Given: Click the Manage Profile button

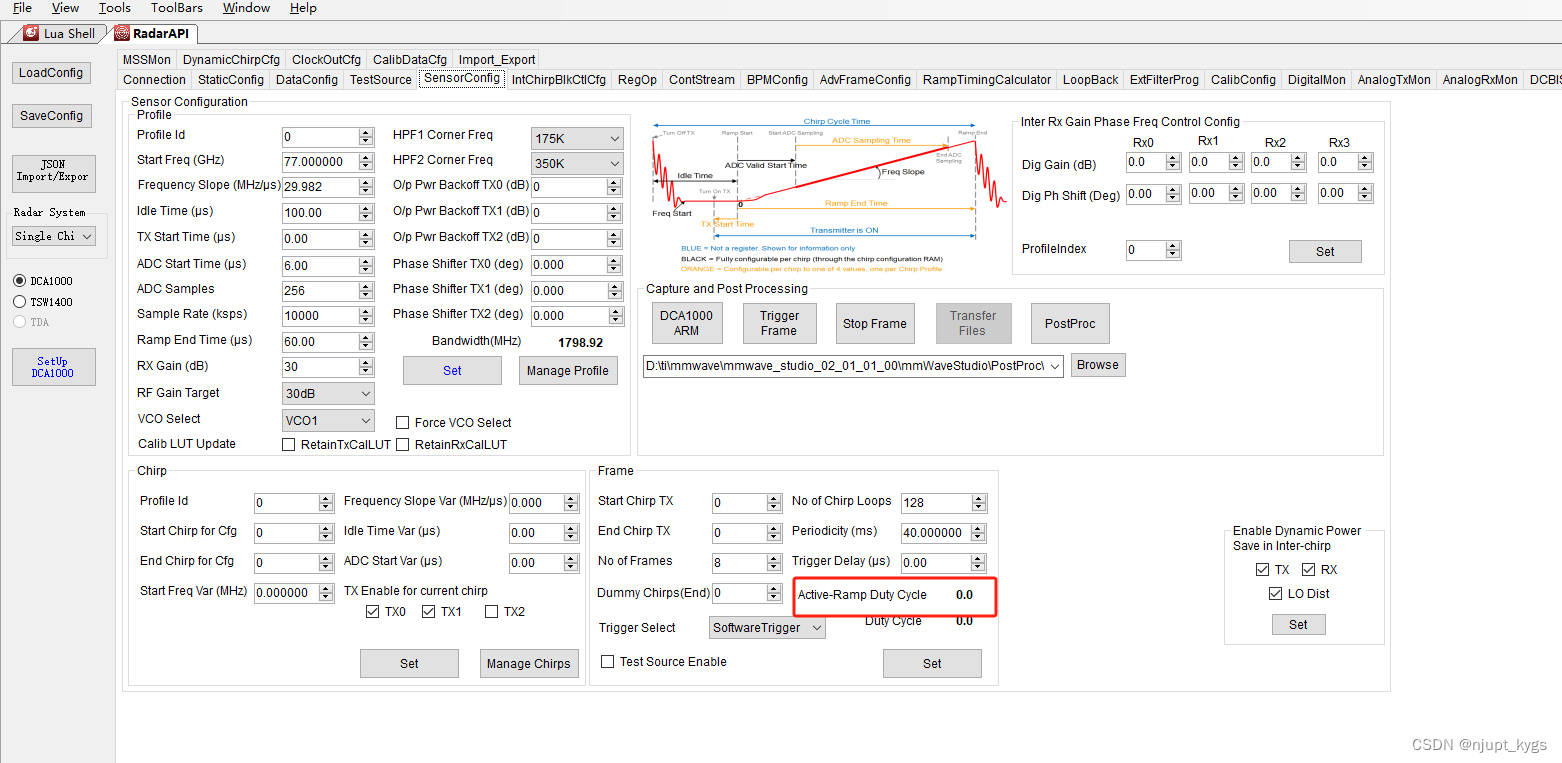Looking at the screenshot, I should click(568, 371).
